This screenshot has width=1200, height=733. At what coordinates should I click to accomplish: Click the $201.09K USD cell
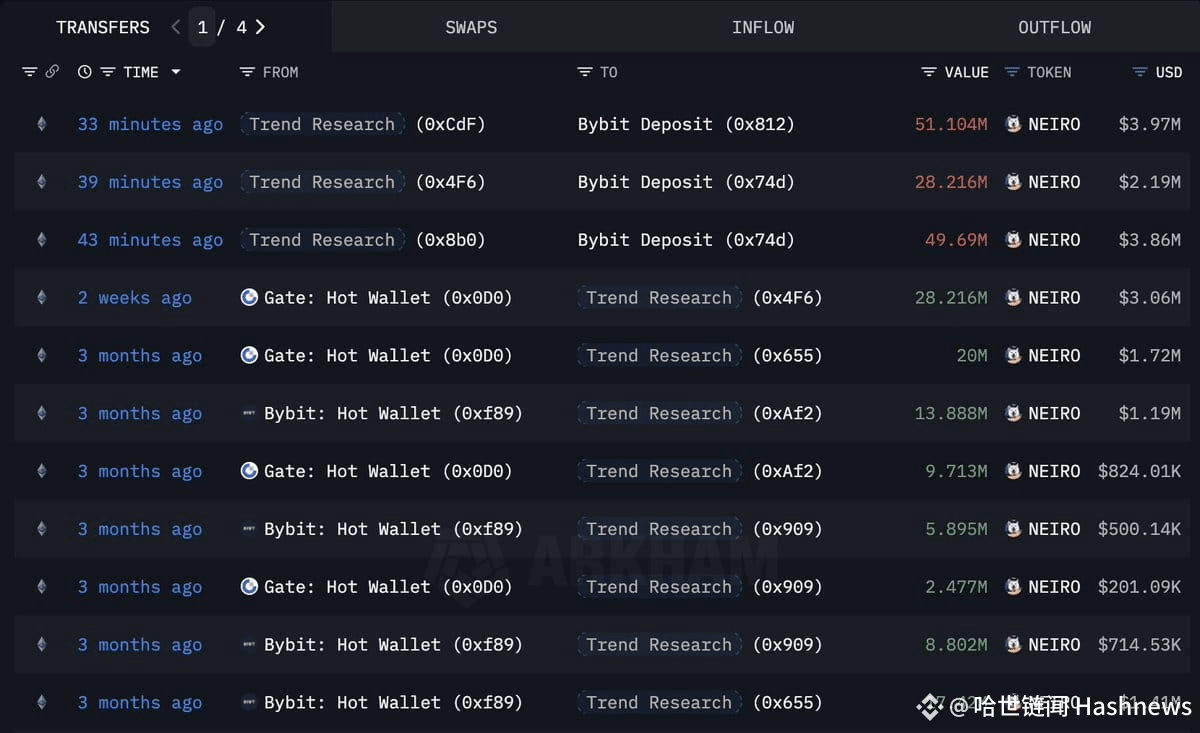pos(1139,587)
